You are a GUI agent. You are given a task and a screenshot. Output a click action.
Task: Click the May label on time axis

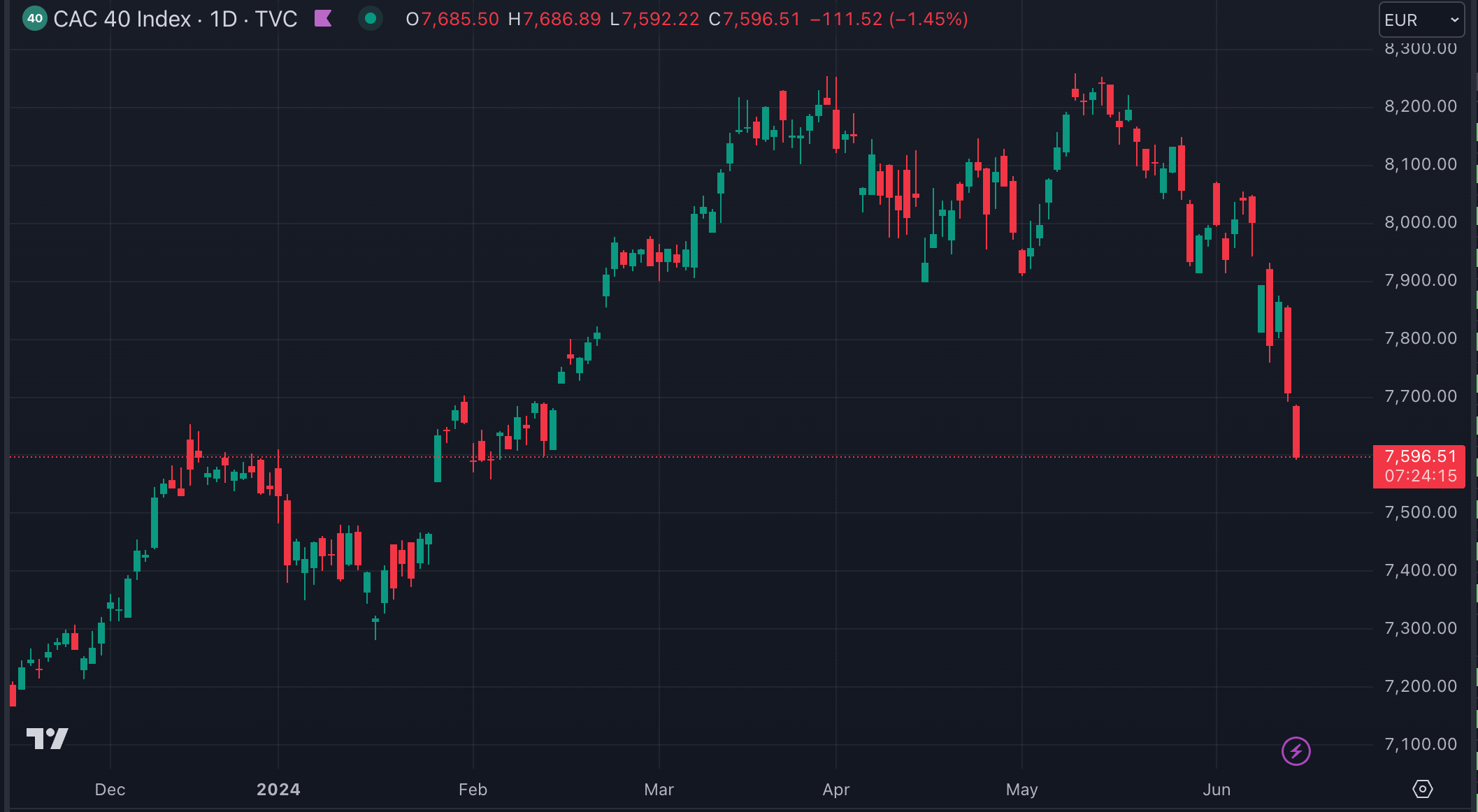tap(1021, 790)
